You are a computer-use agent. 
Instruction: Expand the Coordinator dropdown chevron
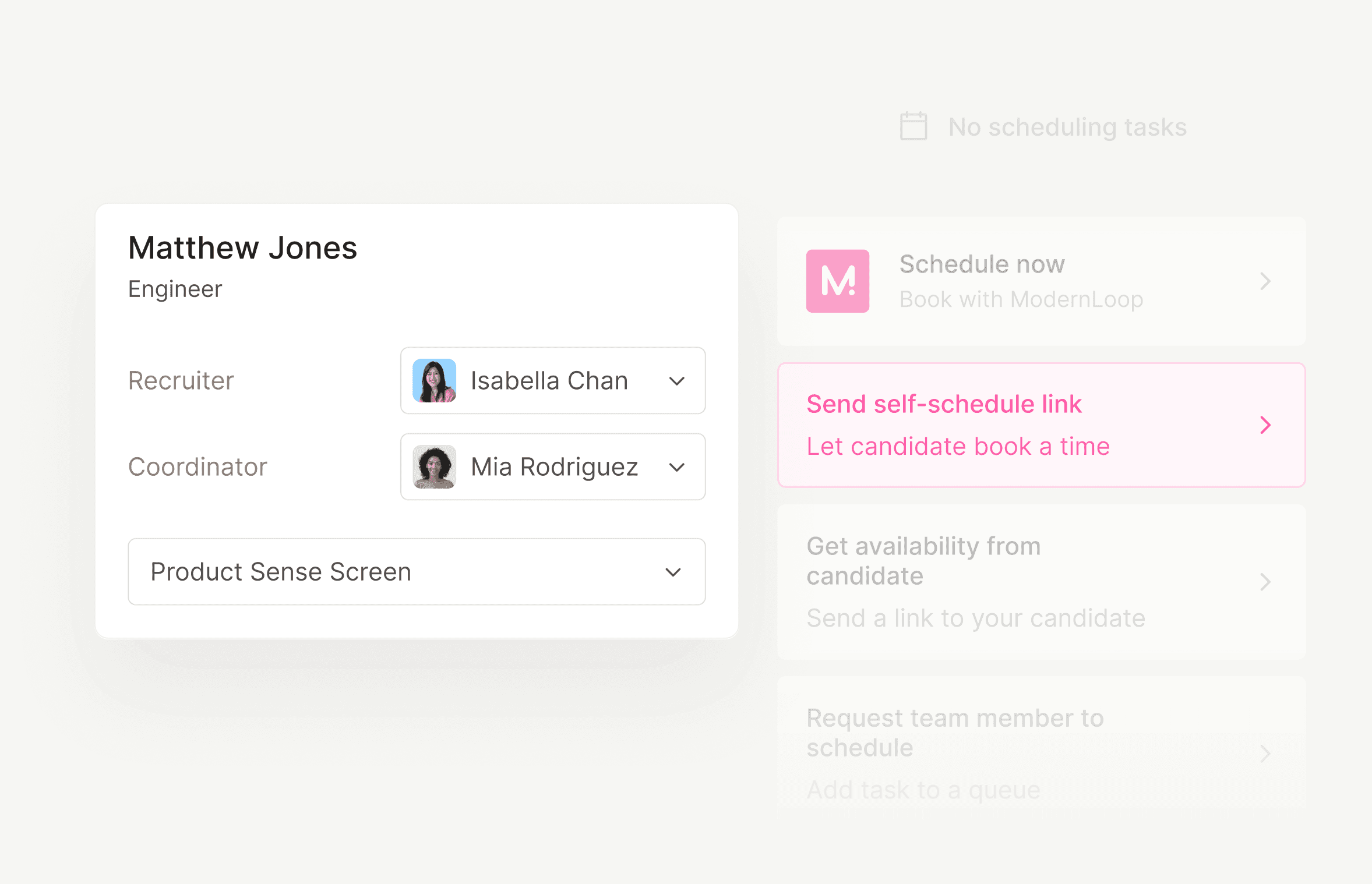click(x=676, y=468)
